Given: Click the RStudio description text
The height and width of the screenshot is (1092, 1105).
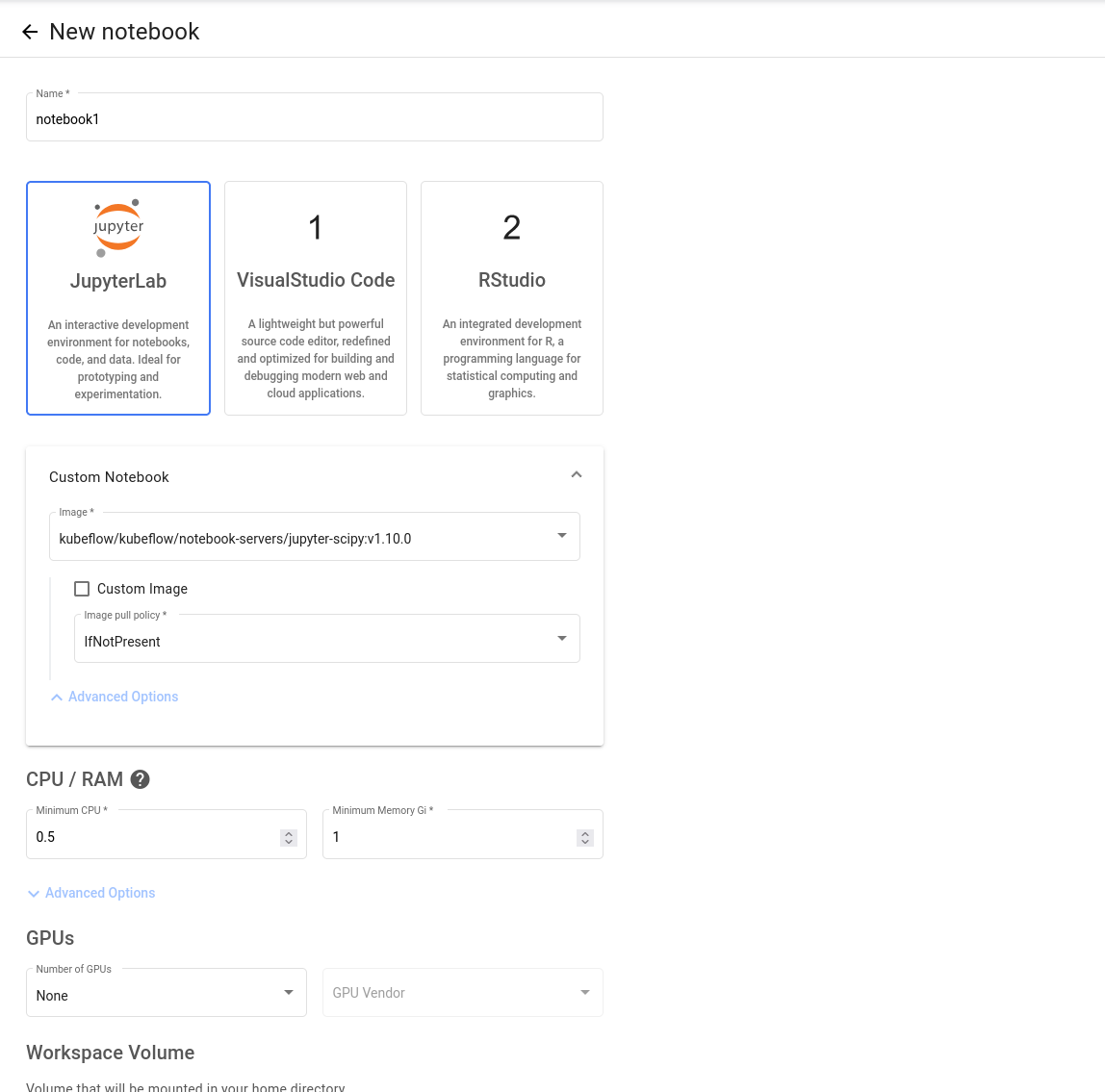Looking at the screenshot, I should [x=512, y=359].
